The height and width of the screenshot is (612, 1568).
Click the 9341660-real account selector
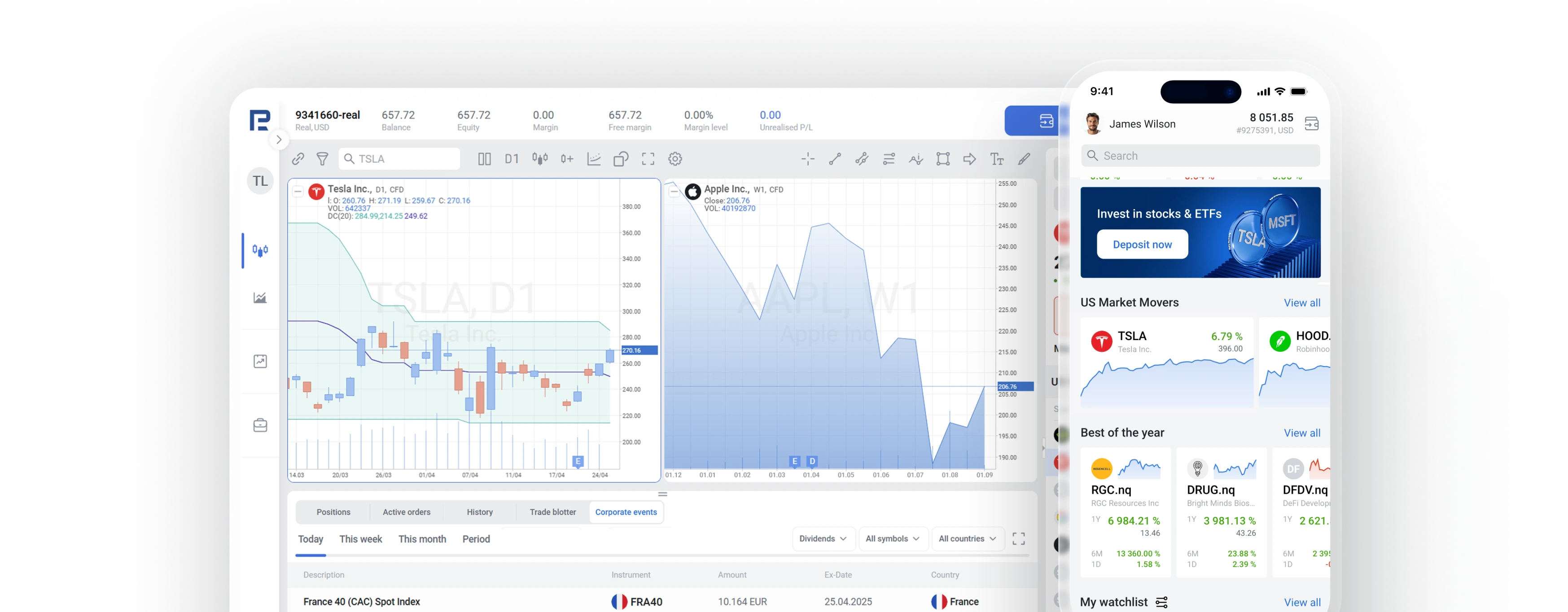point(328,120)
